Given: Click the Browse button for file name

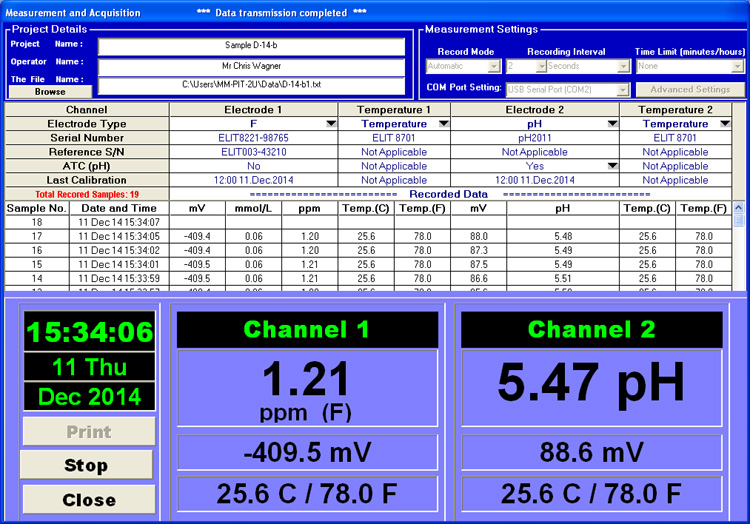Looking at the screenshot, I should click(x=50, y=91).
